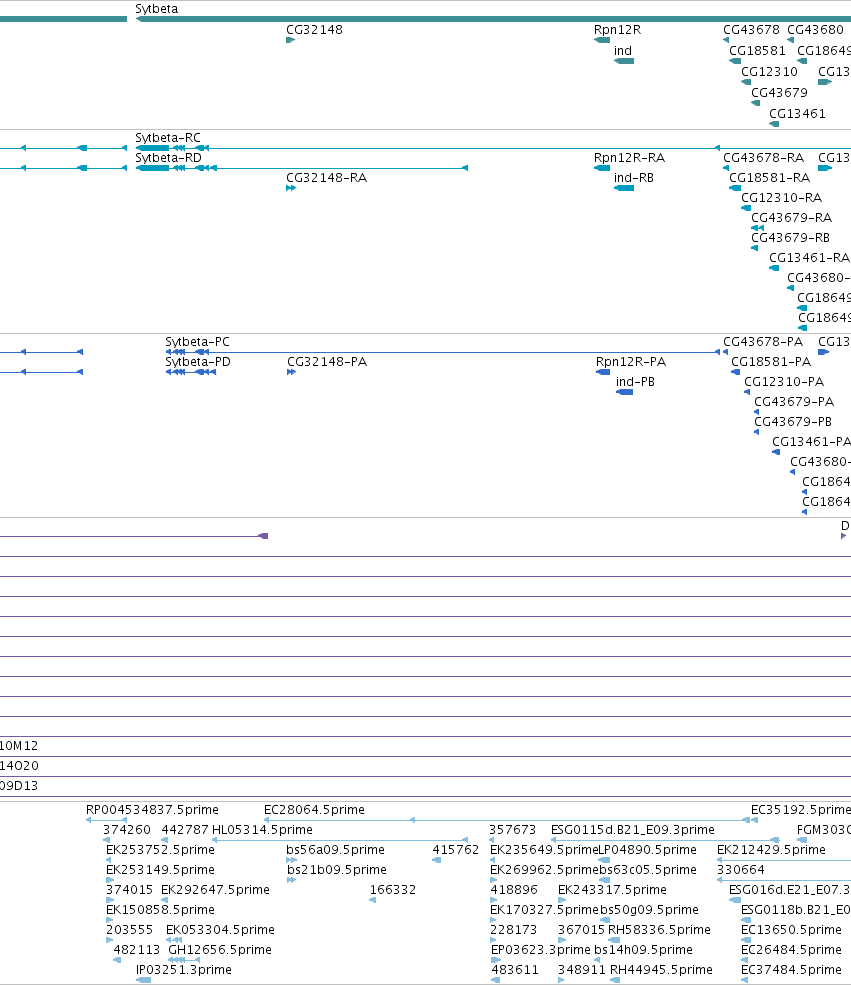
Task: Select the Rpn12R-PA protein label
Action: [631, 362]
